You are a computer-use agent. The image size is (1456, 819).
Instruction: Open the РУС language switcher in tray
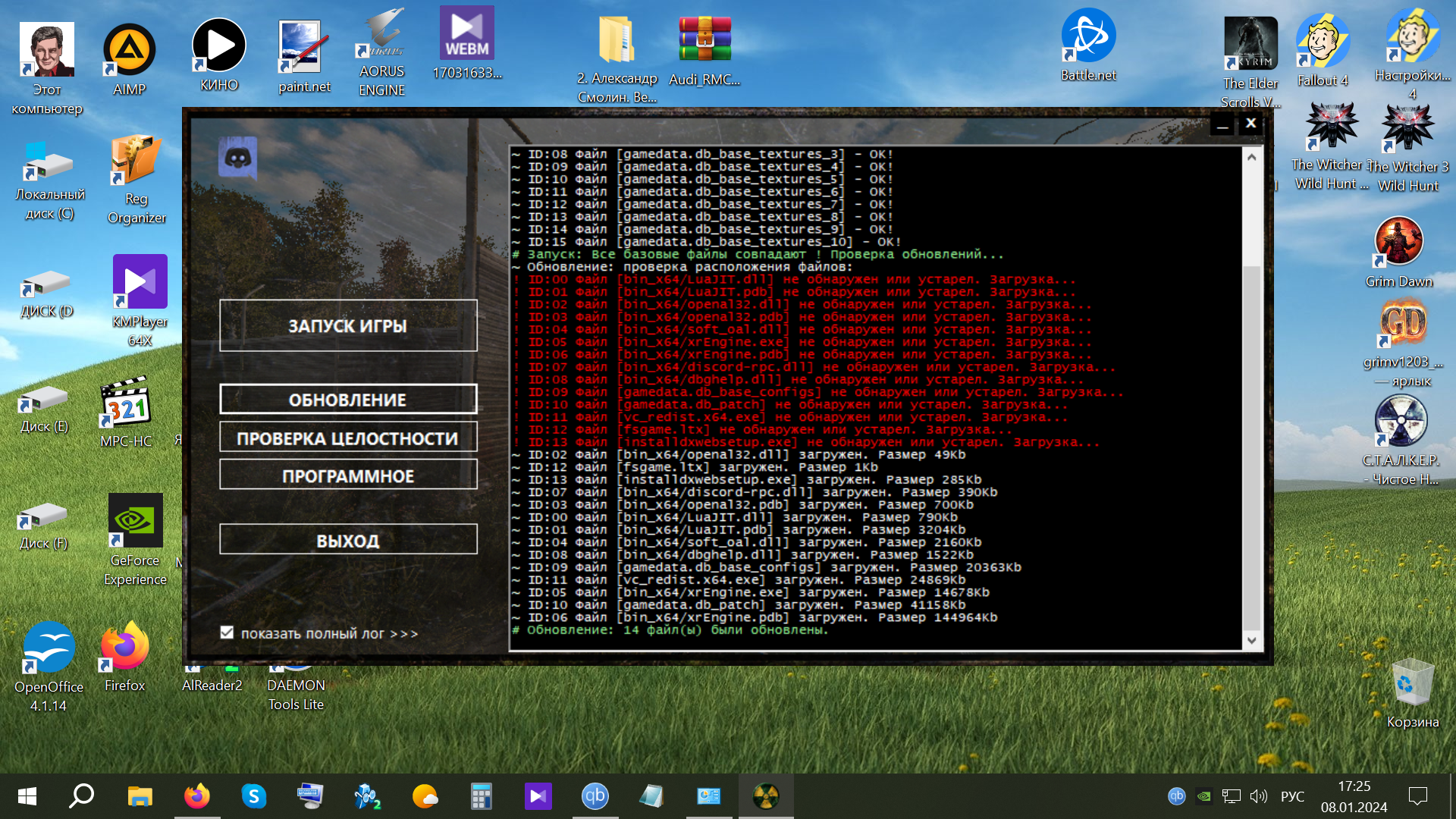pyautogui.click(x=1292, y=796)
